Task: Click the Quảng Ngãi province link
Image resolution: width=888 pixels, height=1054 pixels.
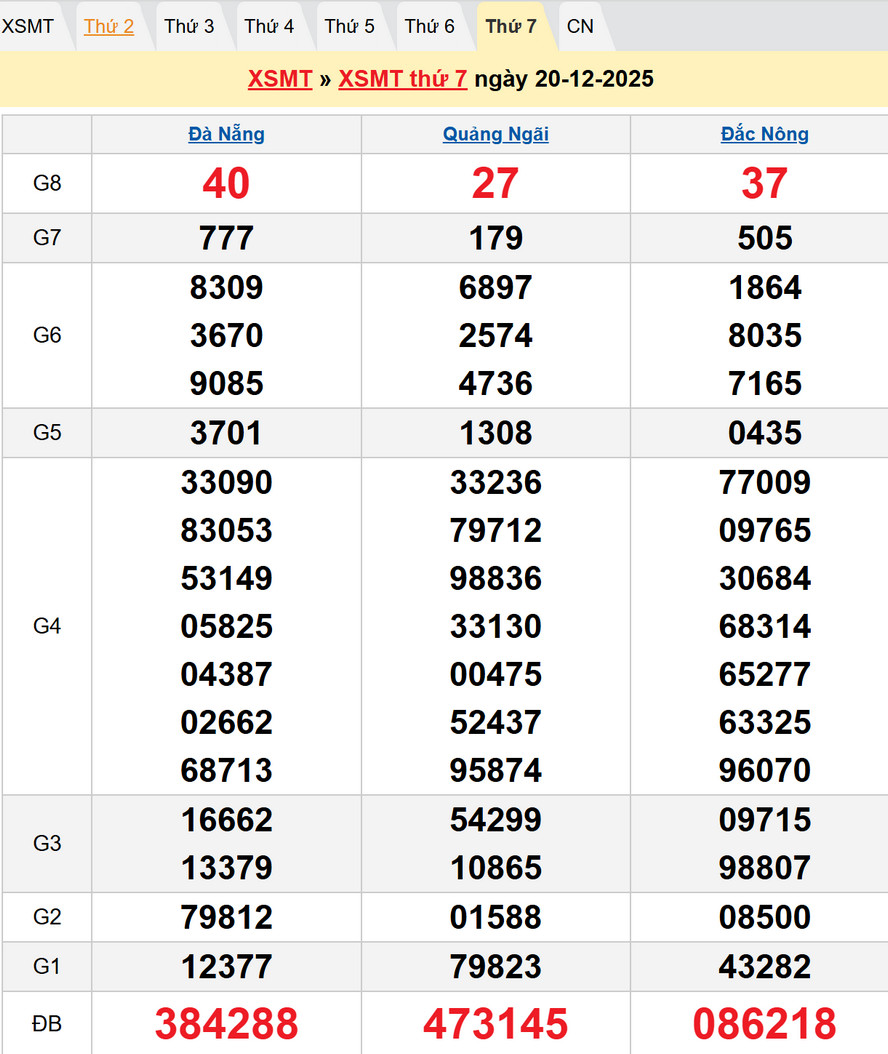Action: [496, 134]
